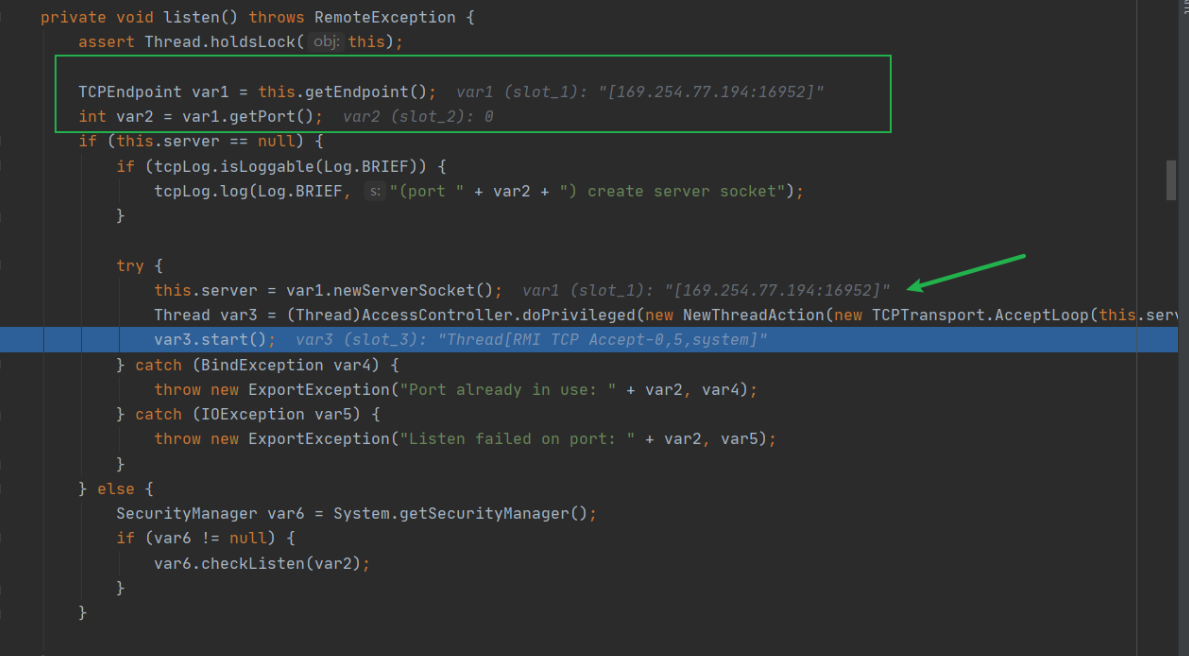Click the AccessController.doPrivileged call

pyautogui.click(x=499, y=315)
